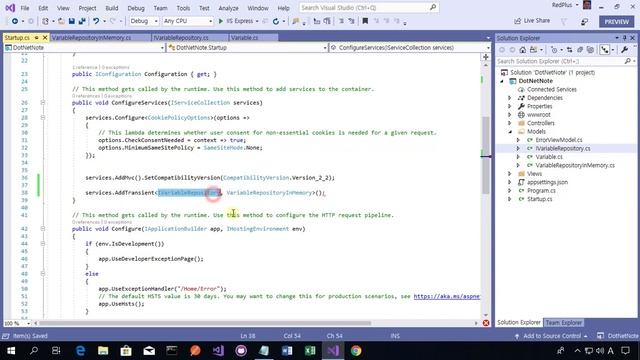
Task: Click Add to Source Control button
Action: (x=551, y=336)
